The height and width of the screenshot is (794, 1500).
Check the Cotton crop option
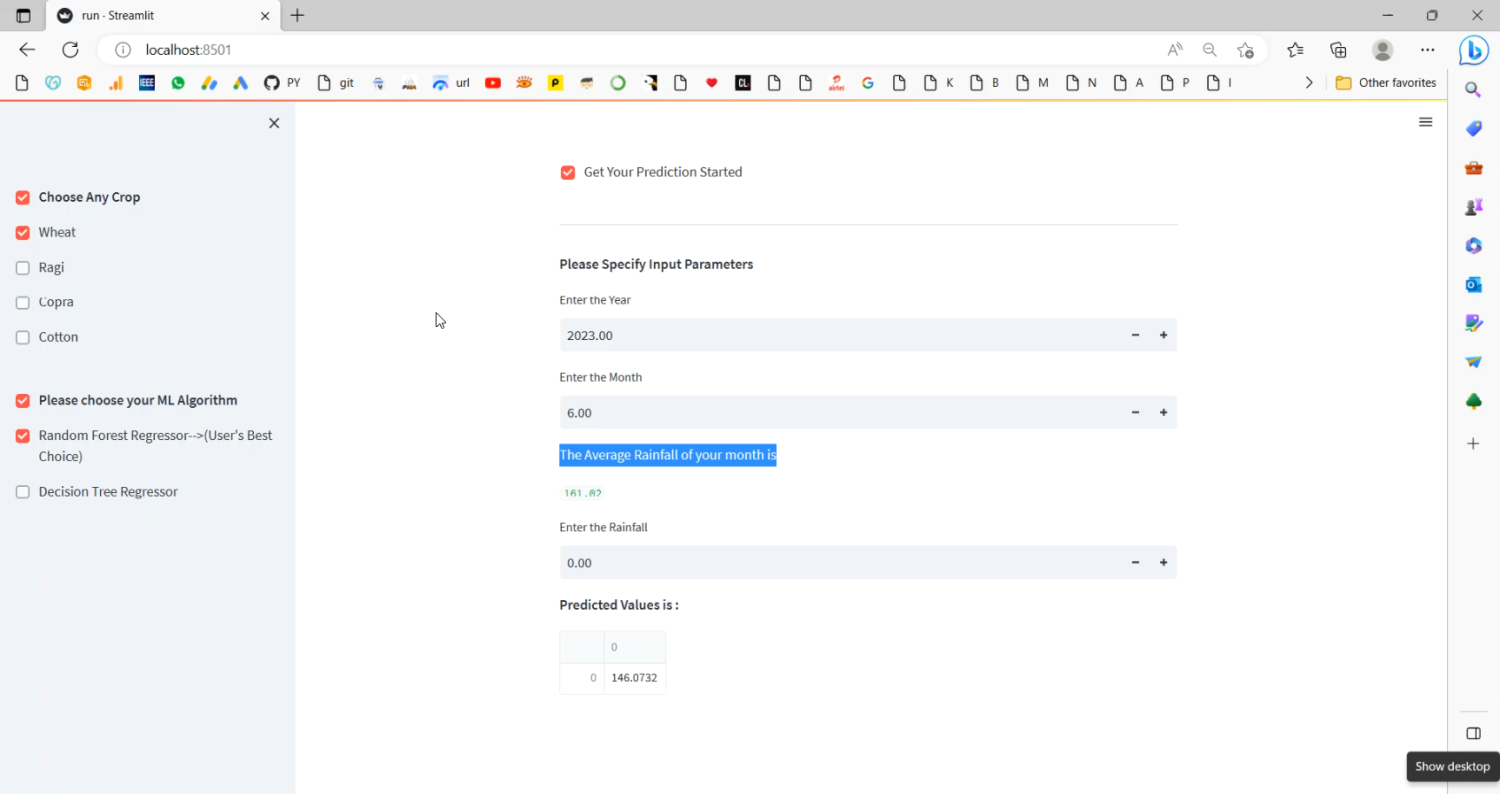23,338
